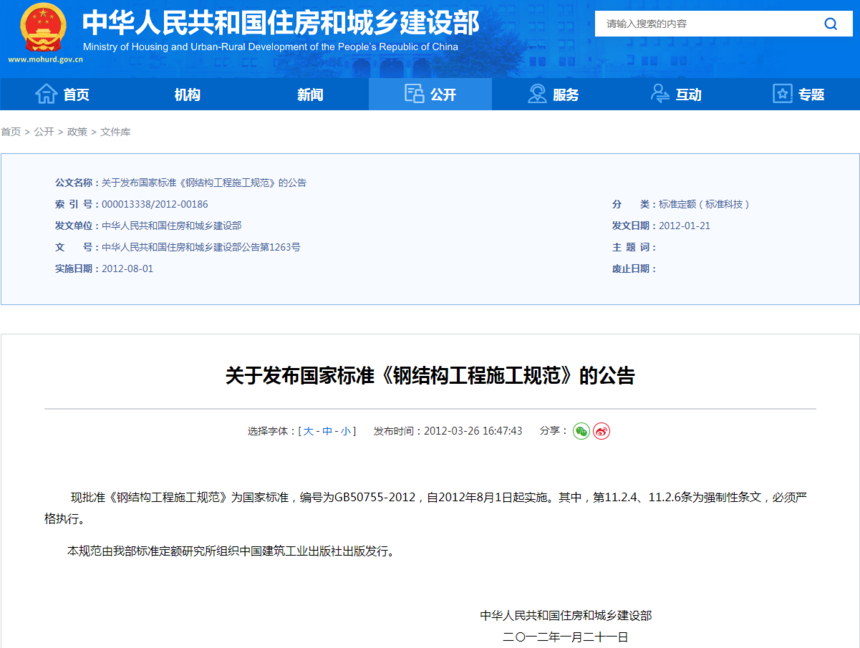
Task: Share article via WeChat icon
Action: coord(581,431)
